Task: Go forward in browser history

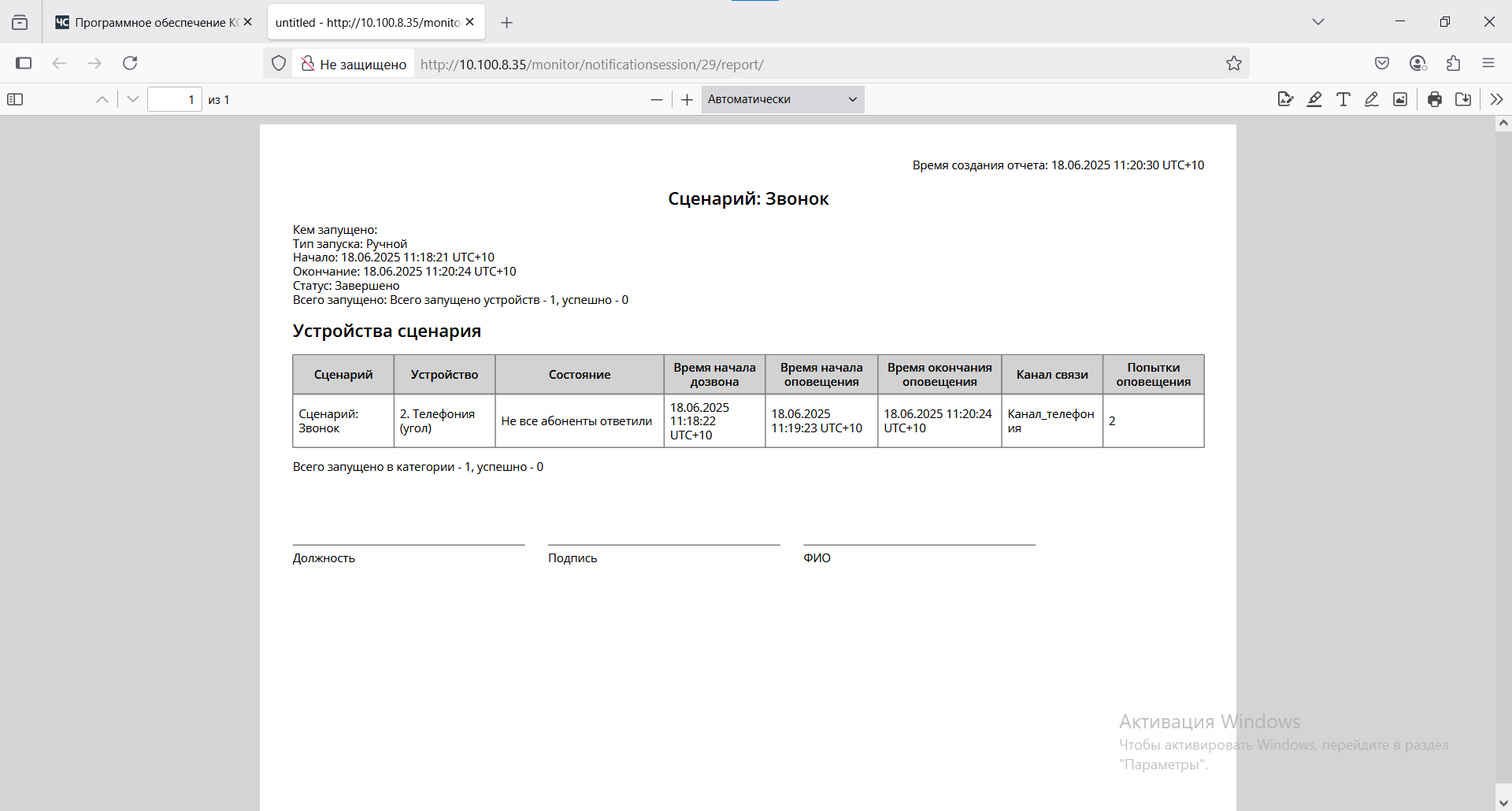Action: pyautogui.click(x=94, y=63)
